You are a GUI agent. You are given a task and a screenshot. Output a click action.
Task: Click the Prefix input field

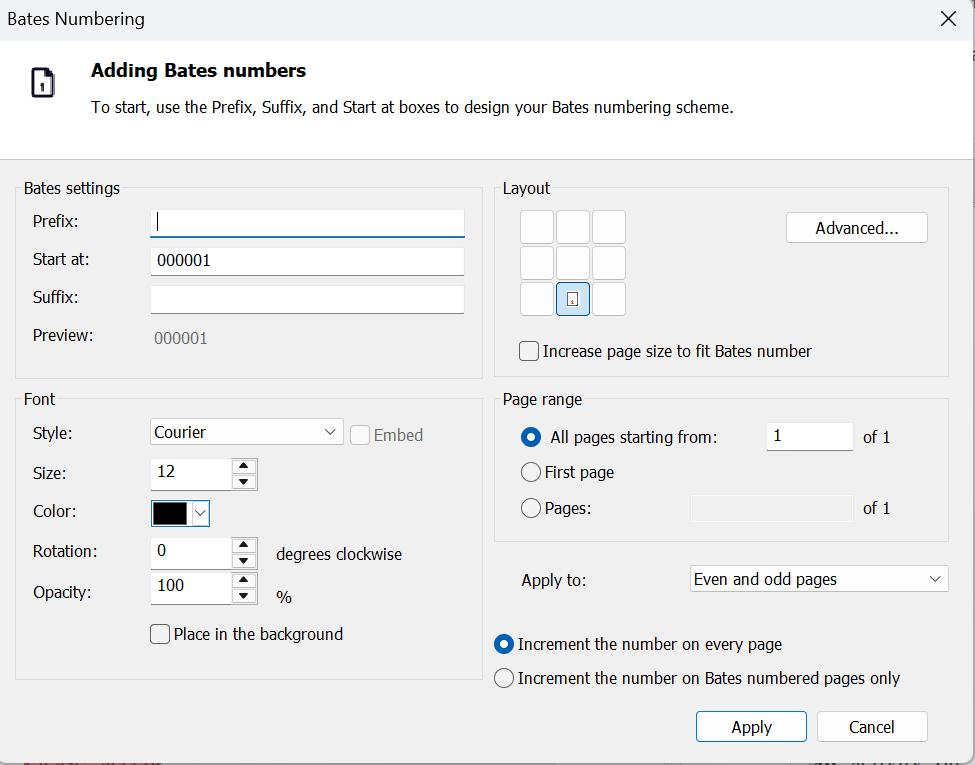[307, 223]
